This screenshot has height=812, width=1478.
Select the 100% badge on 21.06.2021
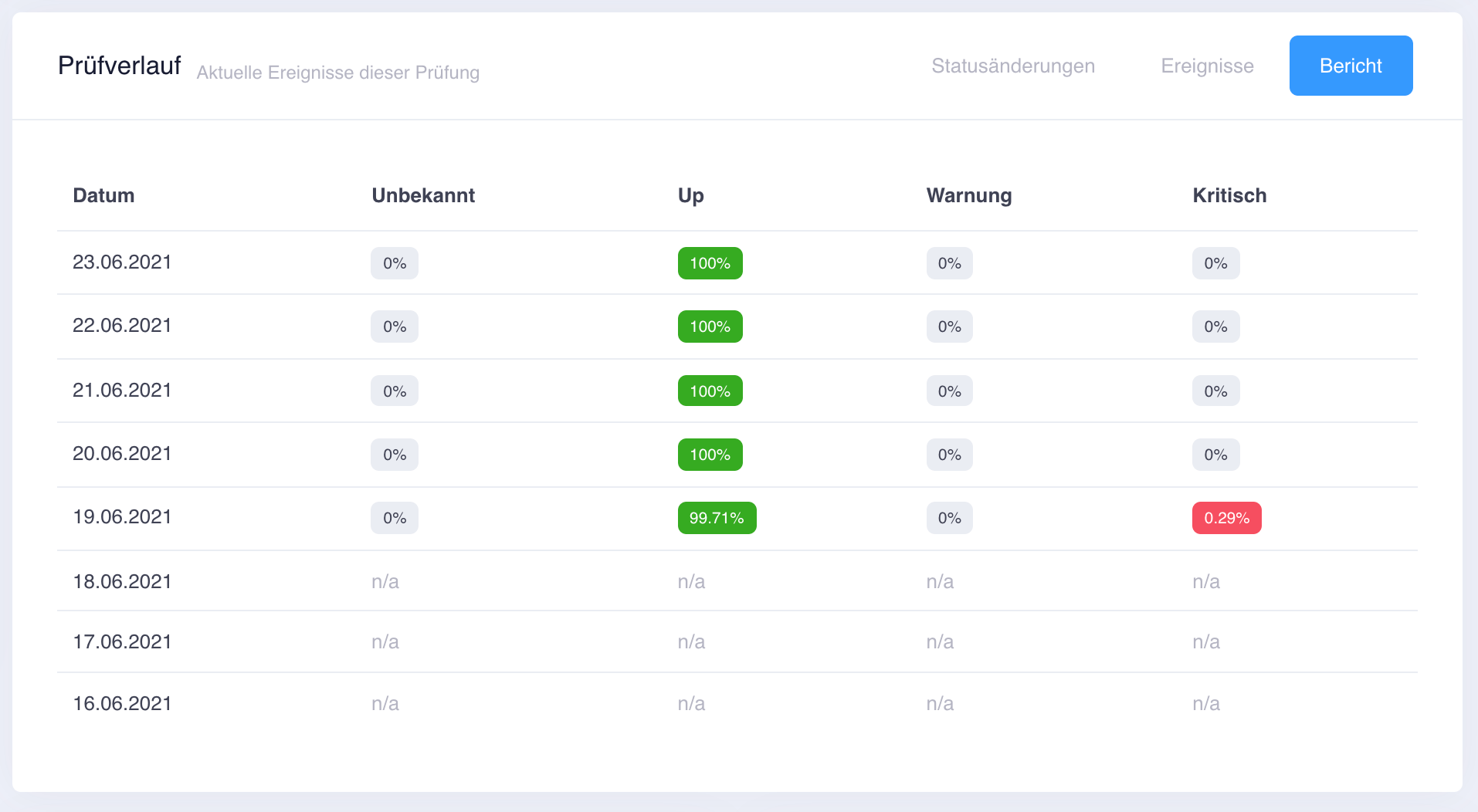pos(709,390)
